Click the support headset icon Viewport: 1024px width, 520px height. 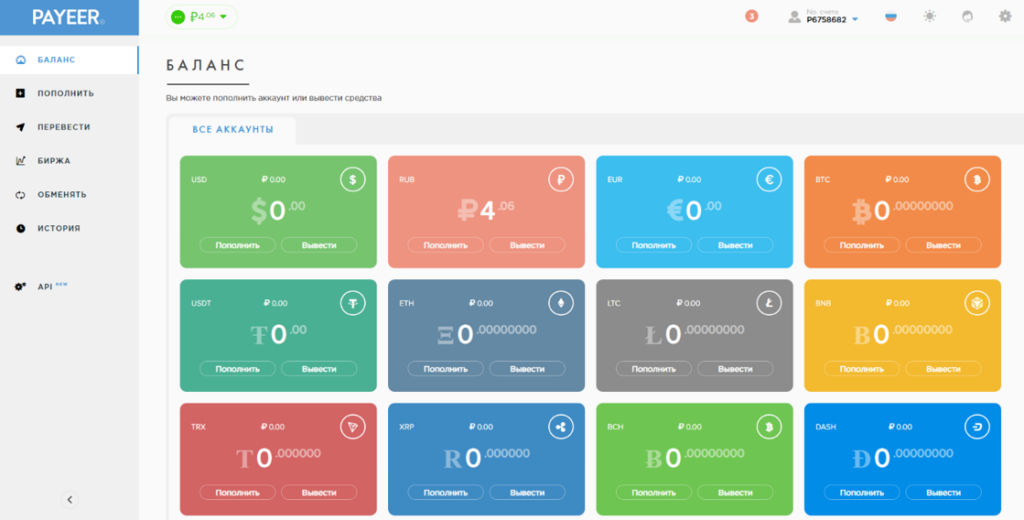click(967, 16)
